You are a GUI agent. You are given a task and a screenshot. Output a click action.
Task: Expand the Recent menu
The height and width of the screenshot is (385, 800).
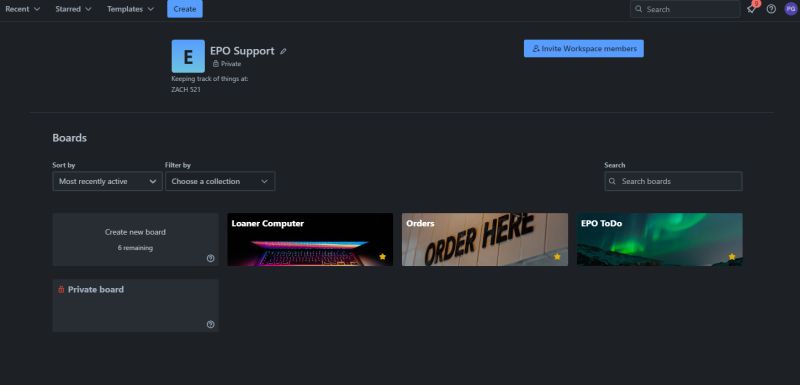click(22, 9)
